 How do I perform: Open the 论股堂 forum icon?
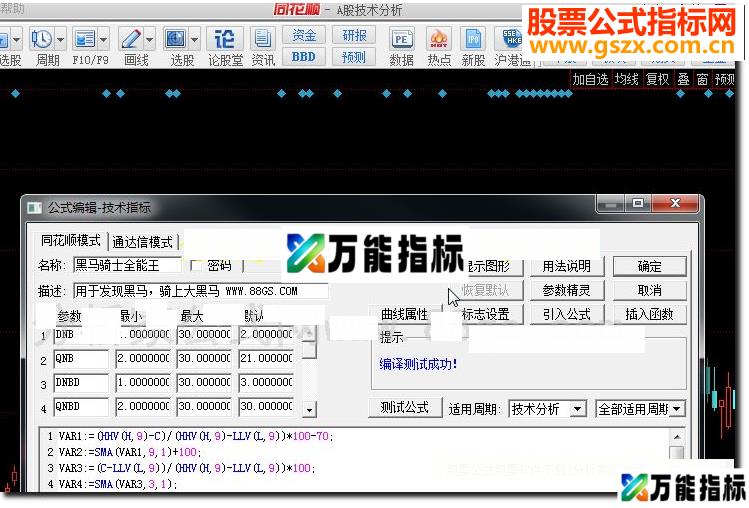[224, 39]
